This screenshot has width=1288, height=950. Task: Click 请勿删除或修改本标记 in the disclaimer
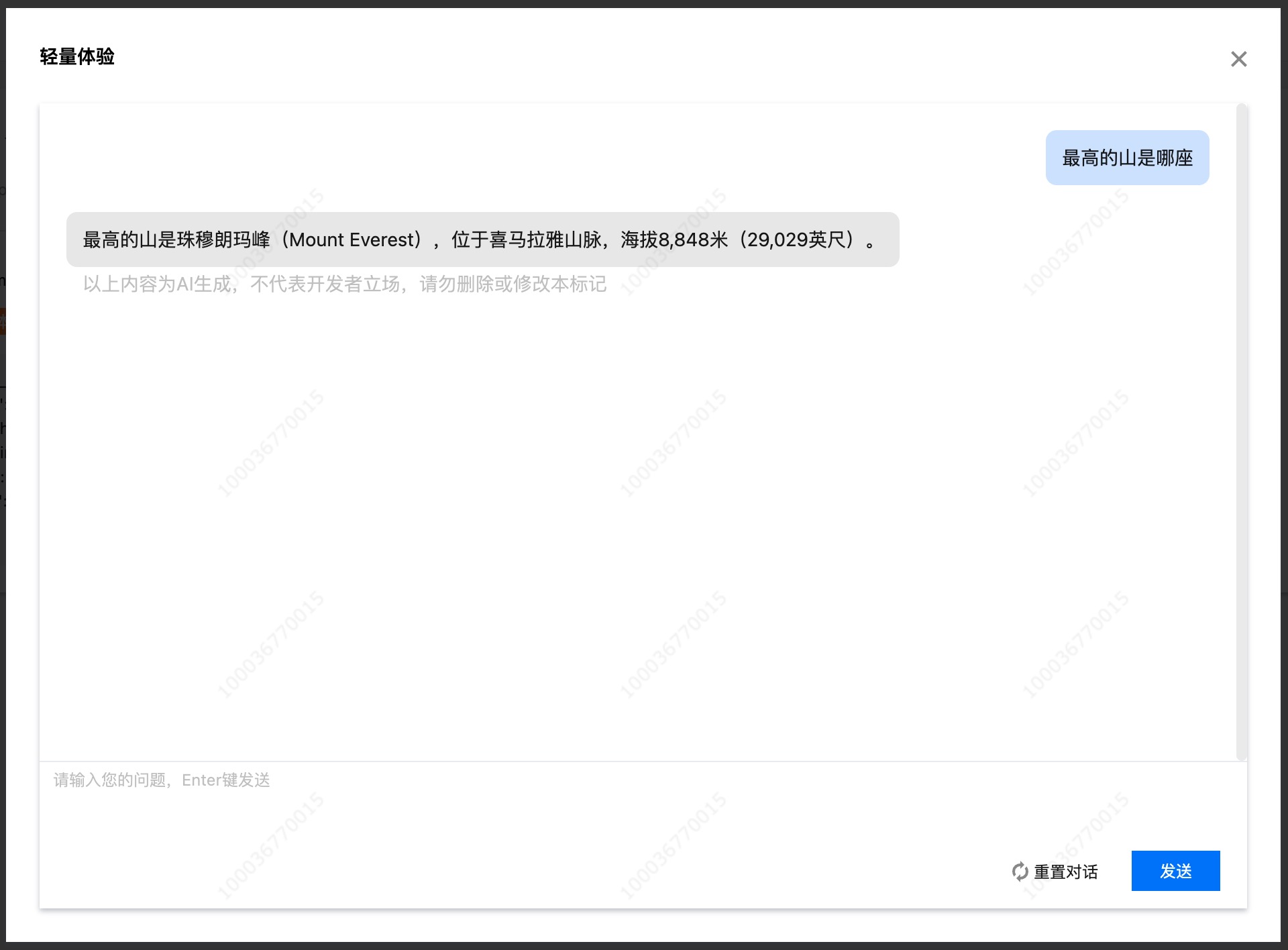click(x=513, y=284)
